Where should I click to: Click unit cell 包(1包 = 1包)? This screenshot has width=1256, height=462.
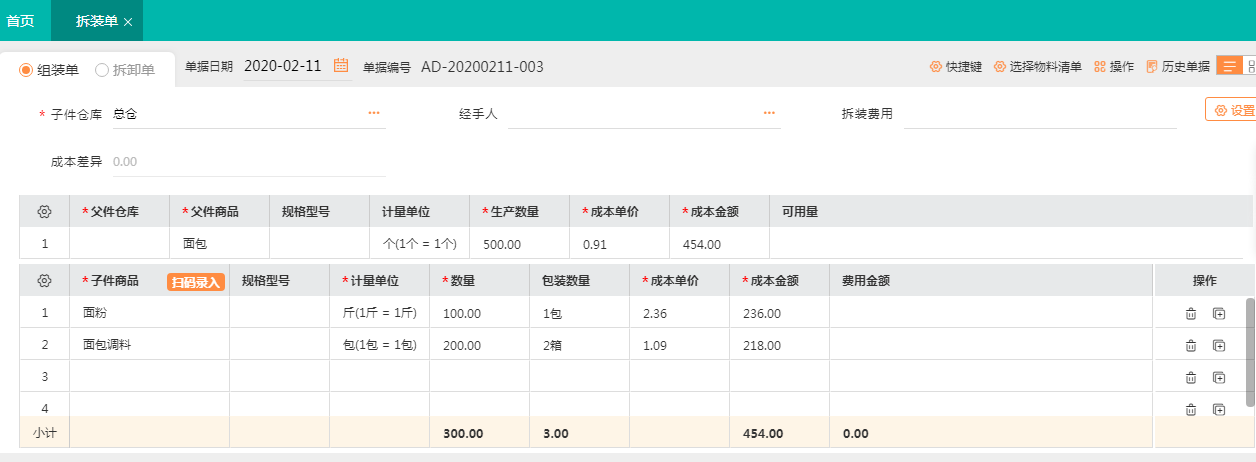380,345
